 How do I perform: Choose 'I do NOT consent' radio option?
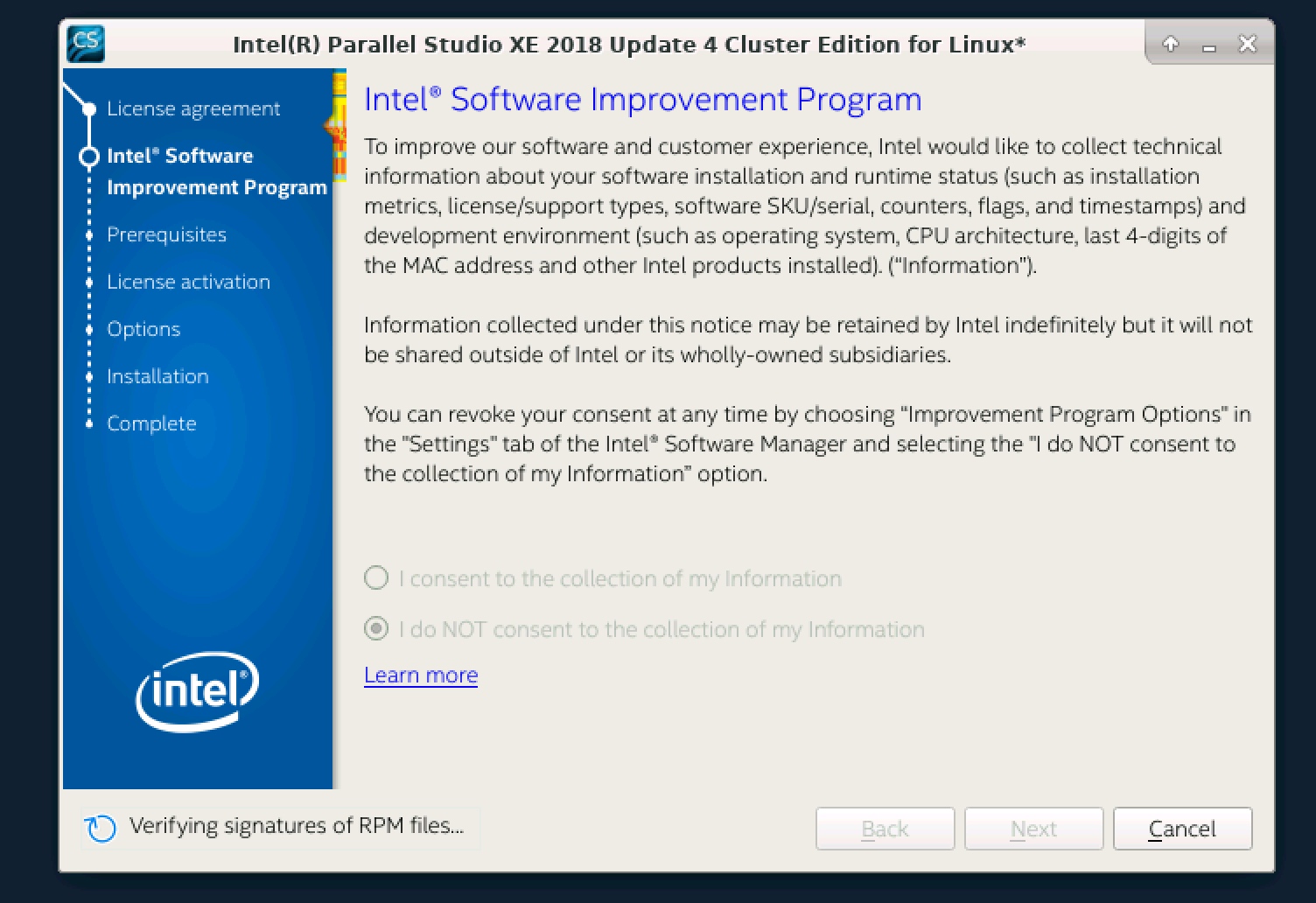click(x=376, y=629)
